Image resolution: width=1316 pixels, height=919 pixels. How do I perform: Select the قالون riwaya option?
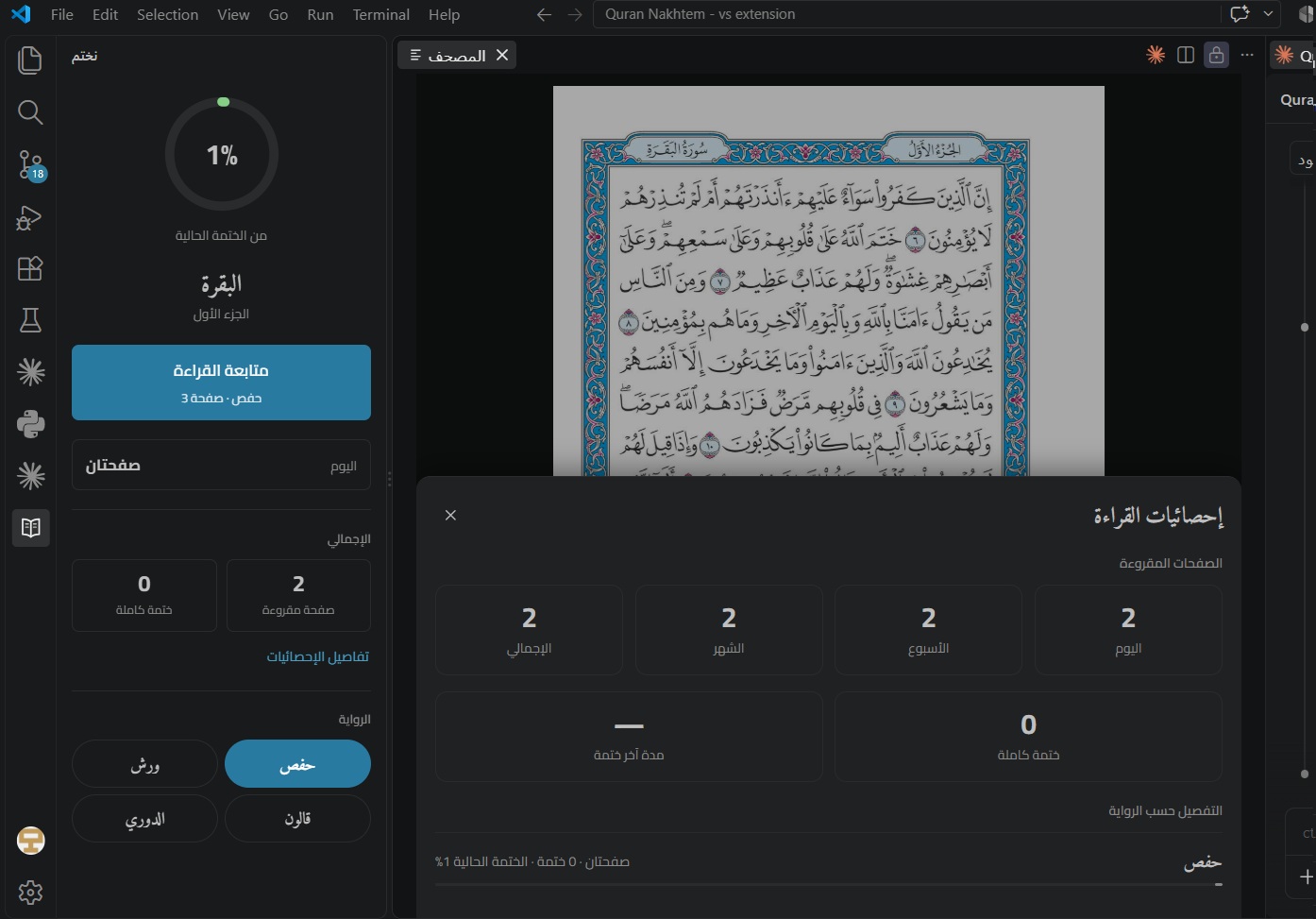coord(297,818)
